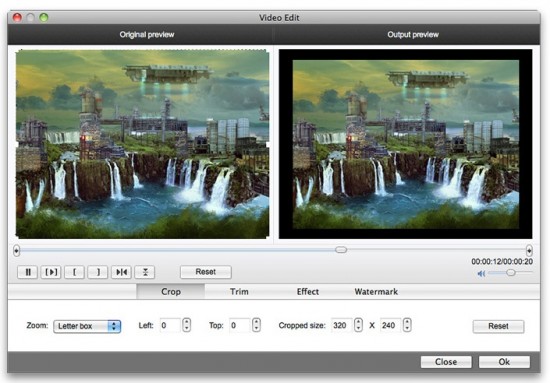This screenshot has height=383, width=550.
Task: Adjust the volume slider knob
Action: 511,273
